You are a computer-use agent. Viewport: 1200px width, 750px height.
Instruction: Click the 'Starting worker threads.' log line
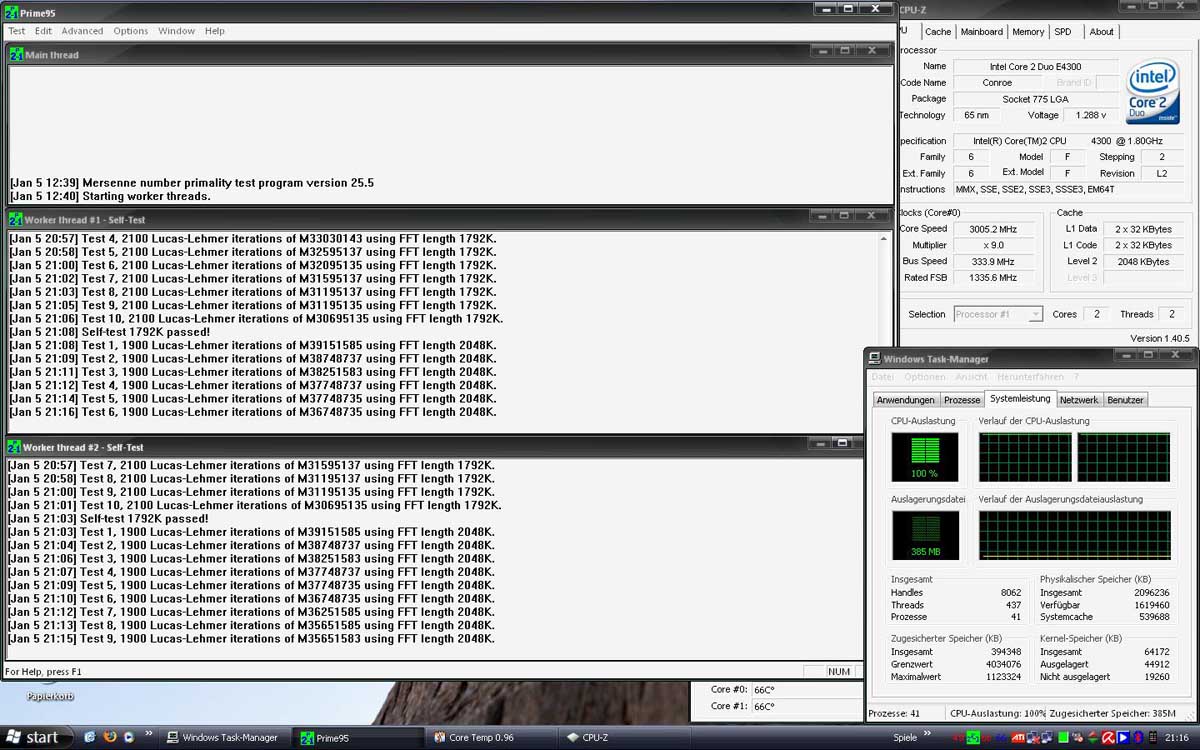coord(146,196)
